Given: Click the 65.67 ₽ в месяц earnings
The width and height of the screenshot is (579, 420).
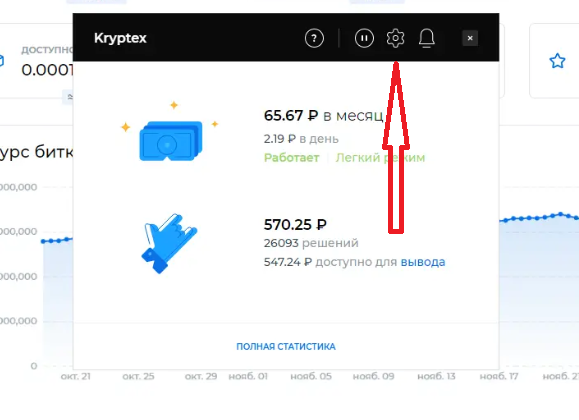Looking at the screenshot, I should 323,116.
